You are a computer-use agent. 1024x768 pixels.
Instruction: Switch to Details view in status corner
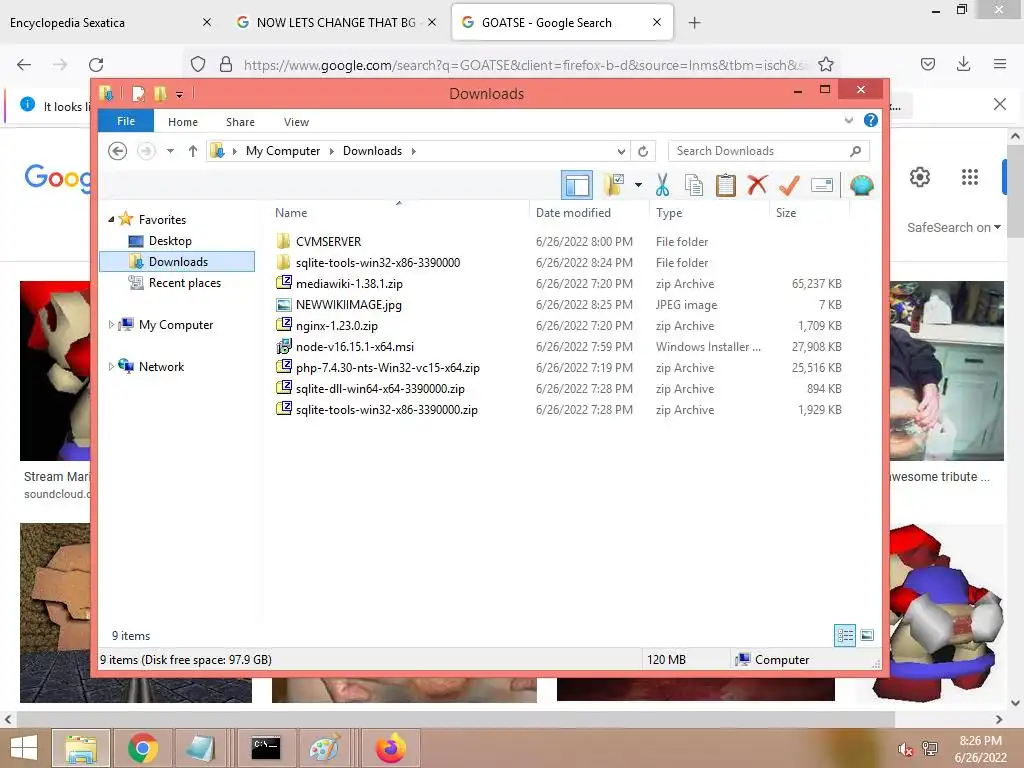(845, 635)
